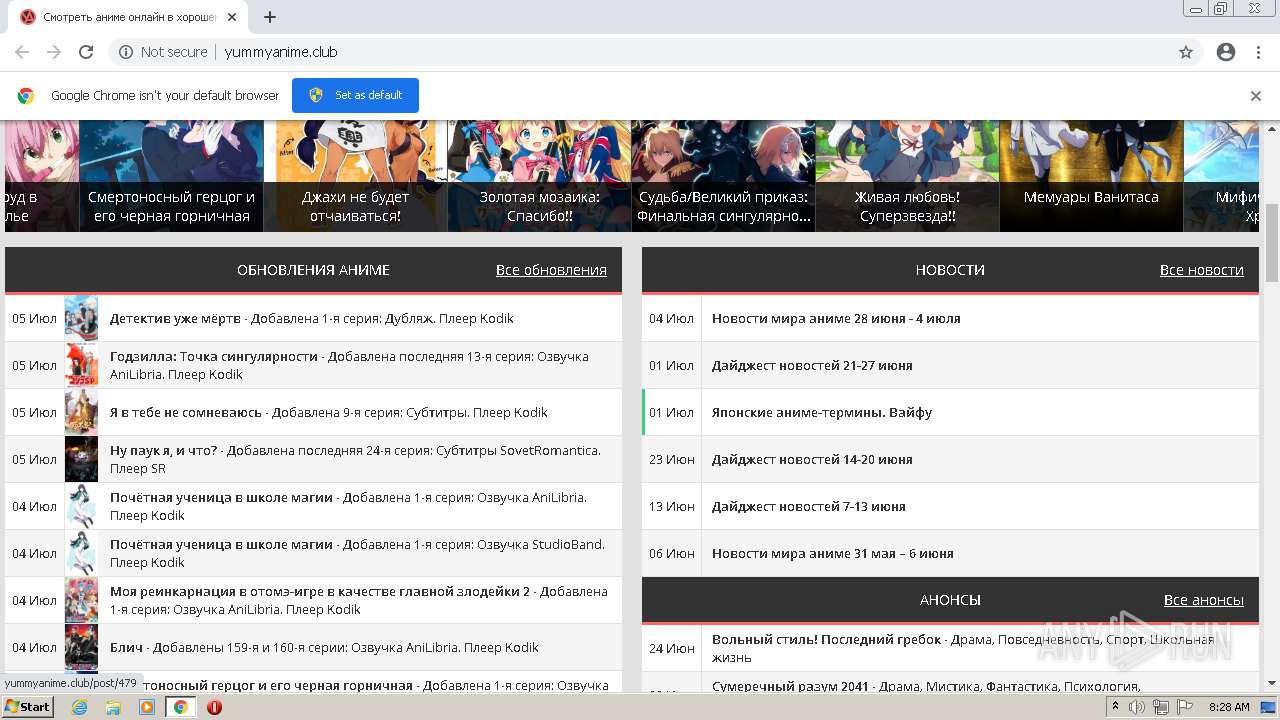
Task: Open Дайджест новостей 21-27 июня
Action: pos(812,365)
